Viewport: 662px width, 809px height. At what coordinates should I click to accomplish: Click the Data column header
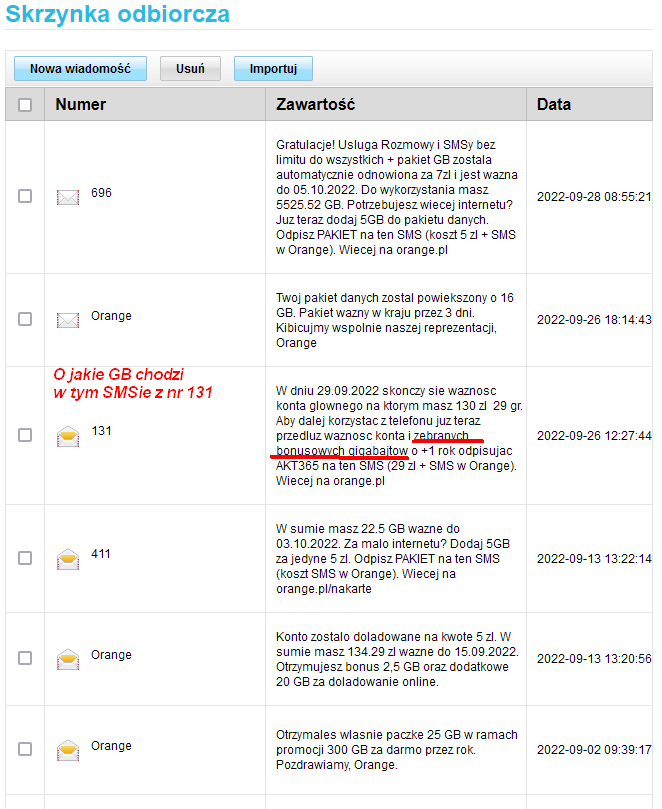(554, 104)
